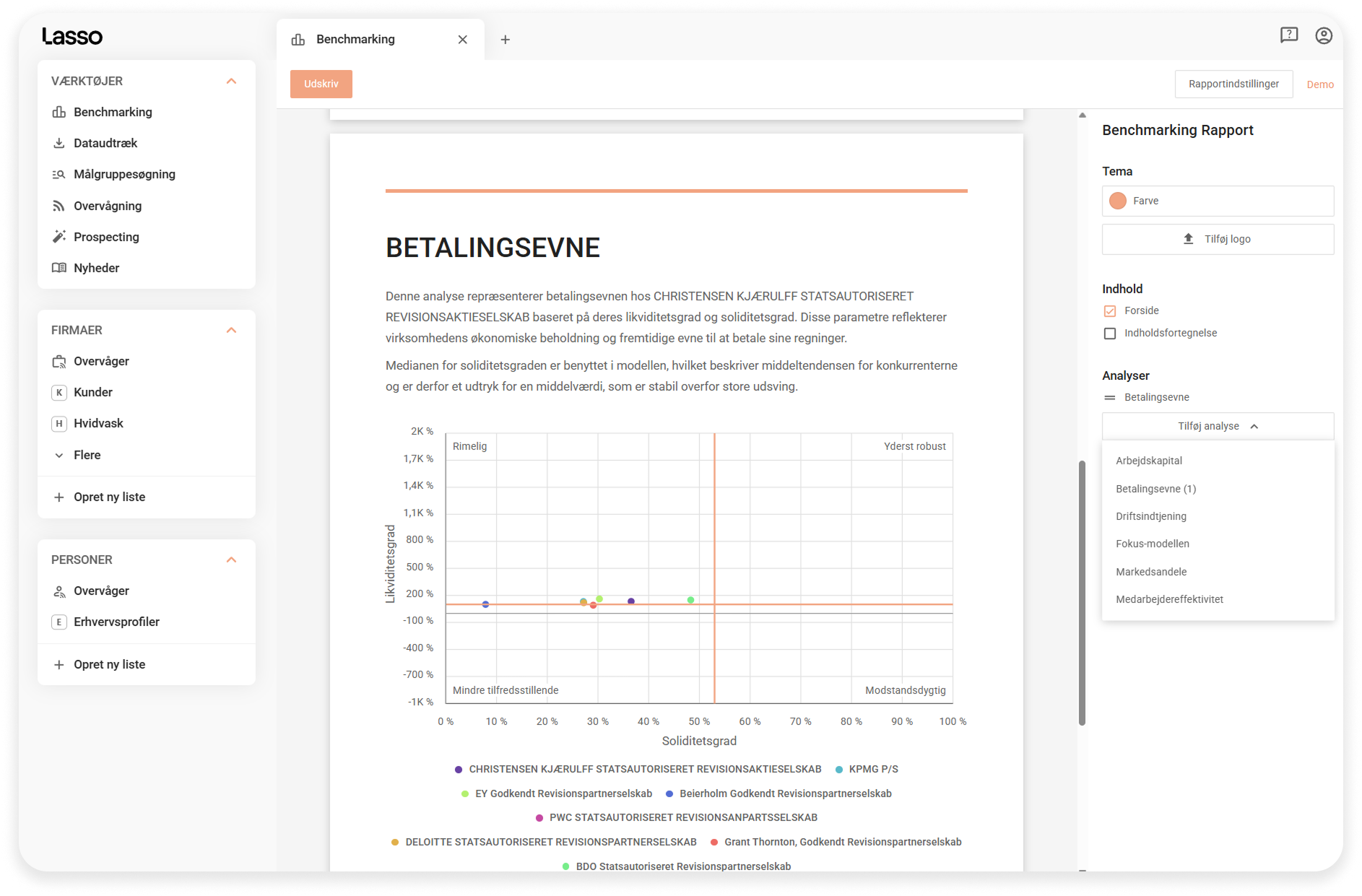Toggle KPMG P/S series in chart legend

(873, 770)
